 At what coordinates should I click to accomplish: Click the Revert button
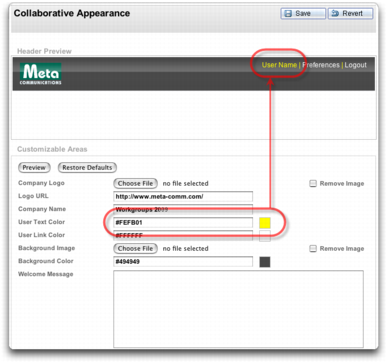tap(350, 14)
